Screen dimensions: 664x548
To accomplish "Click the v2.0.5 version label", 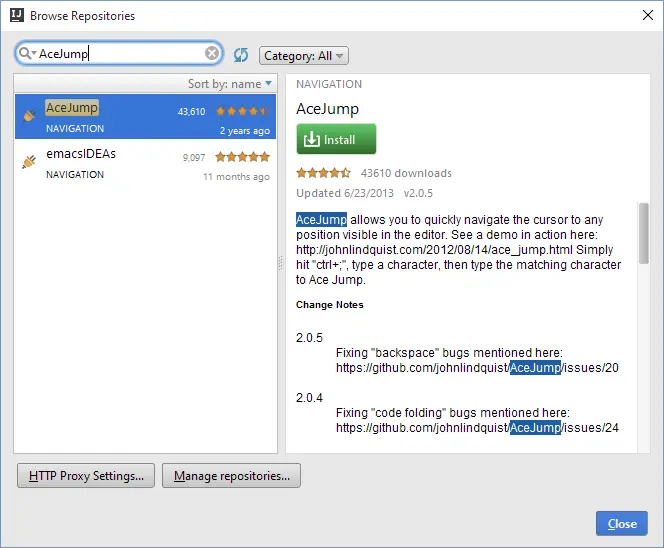I will (x=418, y=193).
